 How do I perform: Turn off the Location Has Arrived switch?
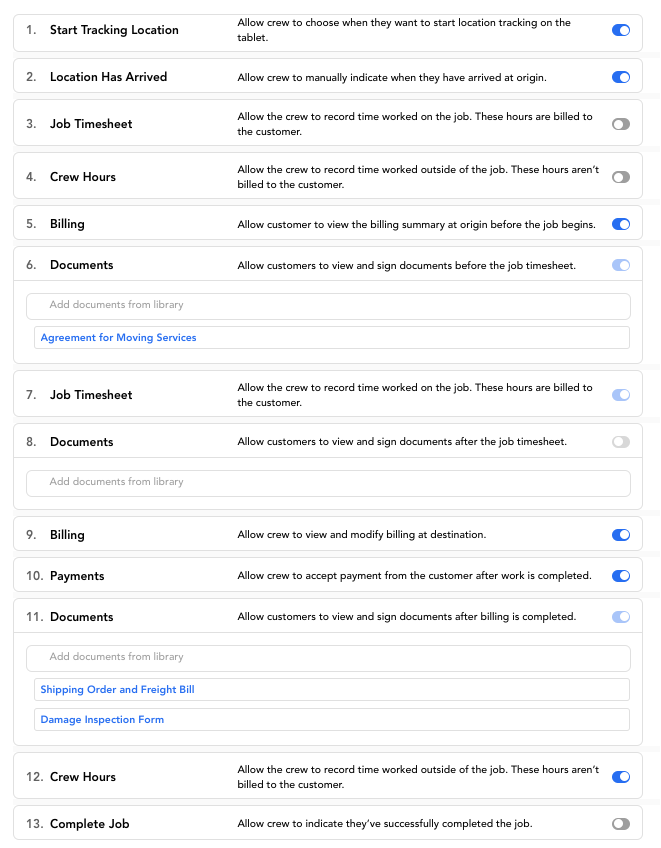point(620,77)
